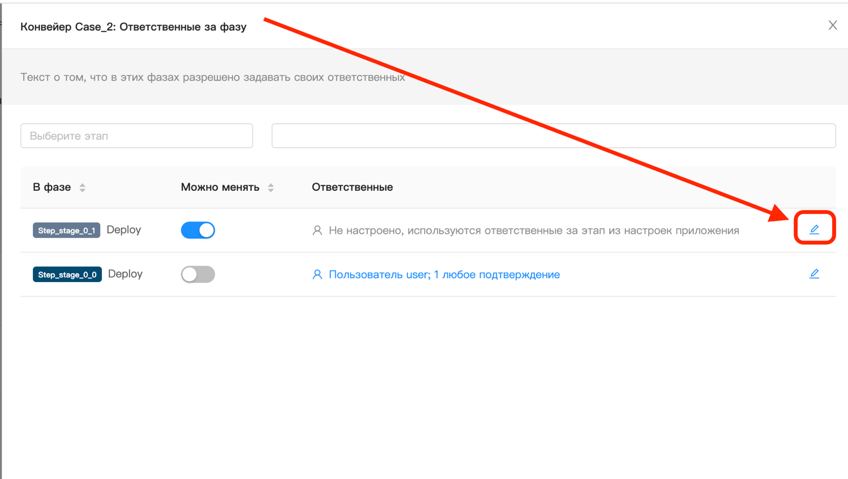This screenshot has height=479, width=848.
Task: Disable Можно менять toggle for Step_stage_0_1
Action: coord(198,230)
